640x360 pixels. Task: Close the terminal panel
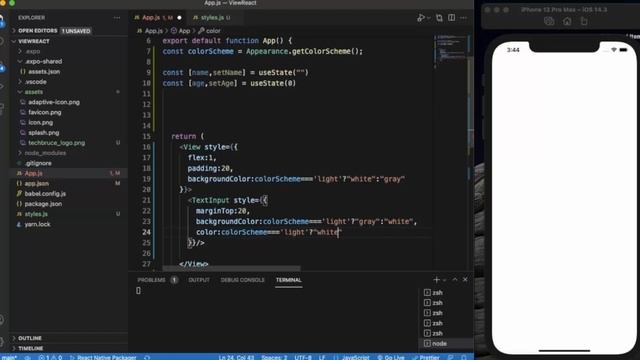465,280
